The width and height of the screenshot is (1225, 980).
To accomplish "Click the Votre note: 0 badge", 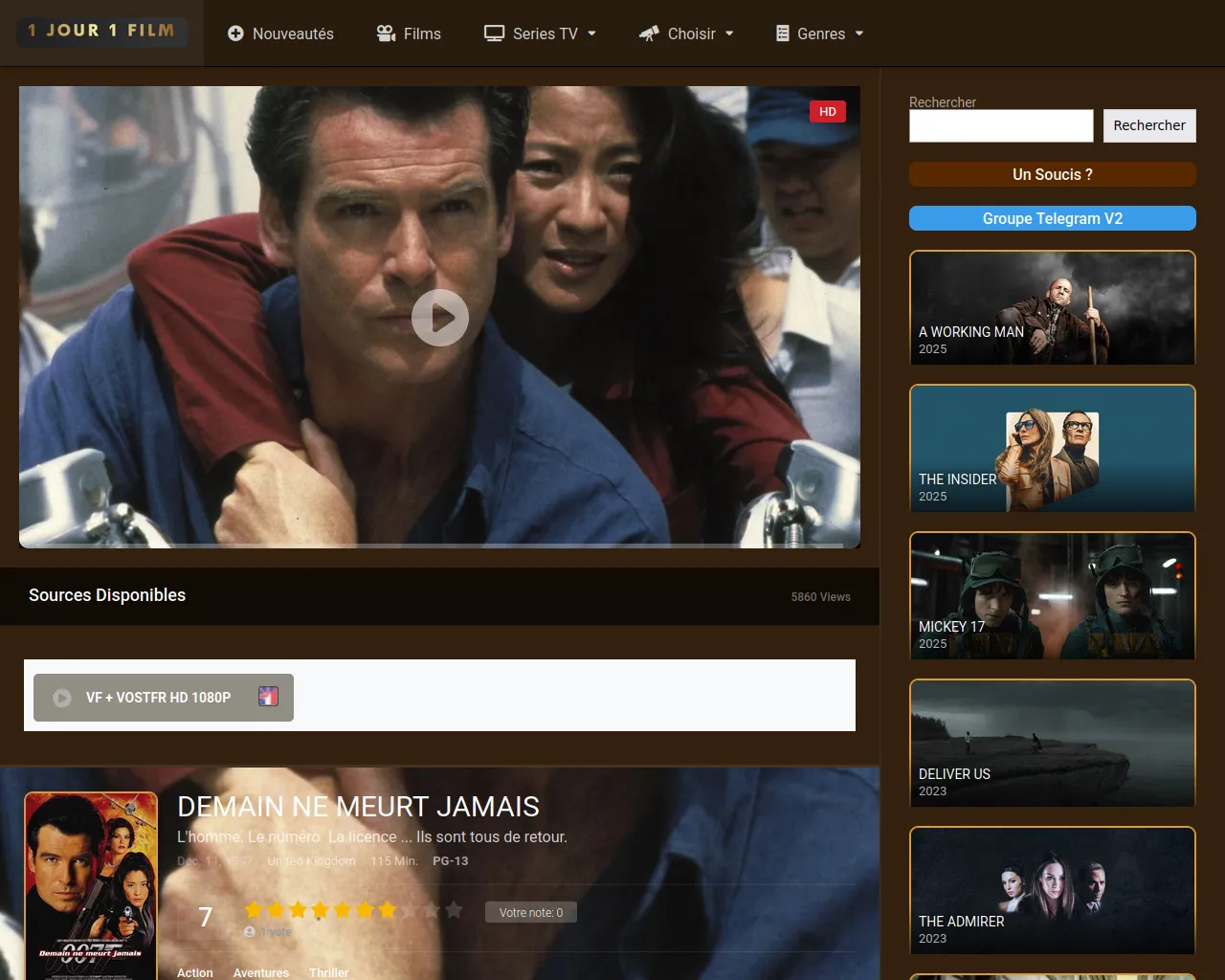I will pos(531,912).
